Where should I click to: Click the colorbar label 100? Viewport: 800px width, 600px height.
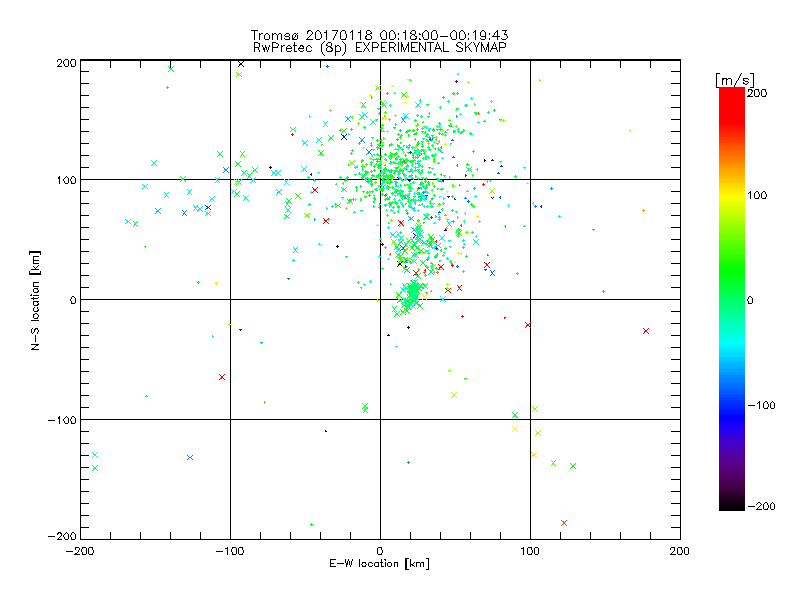(757, 195)
